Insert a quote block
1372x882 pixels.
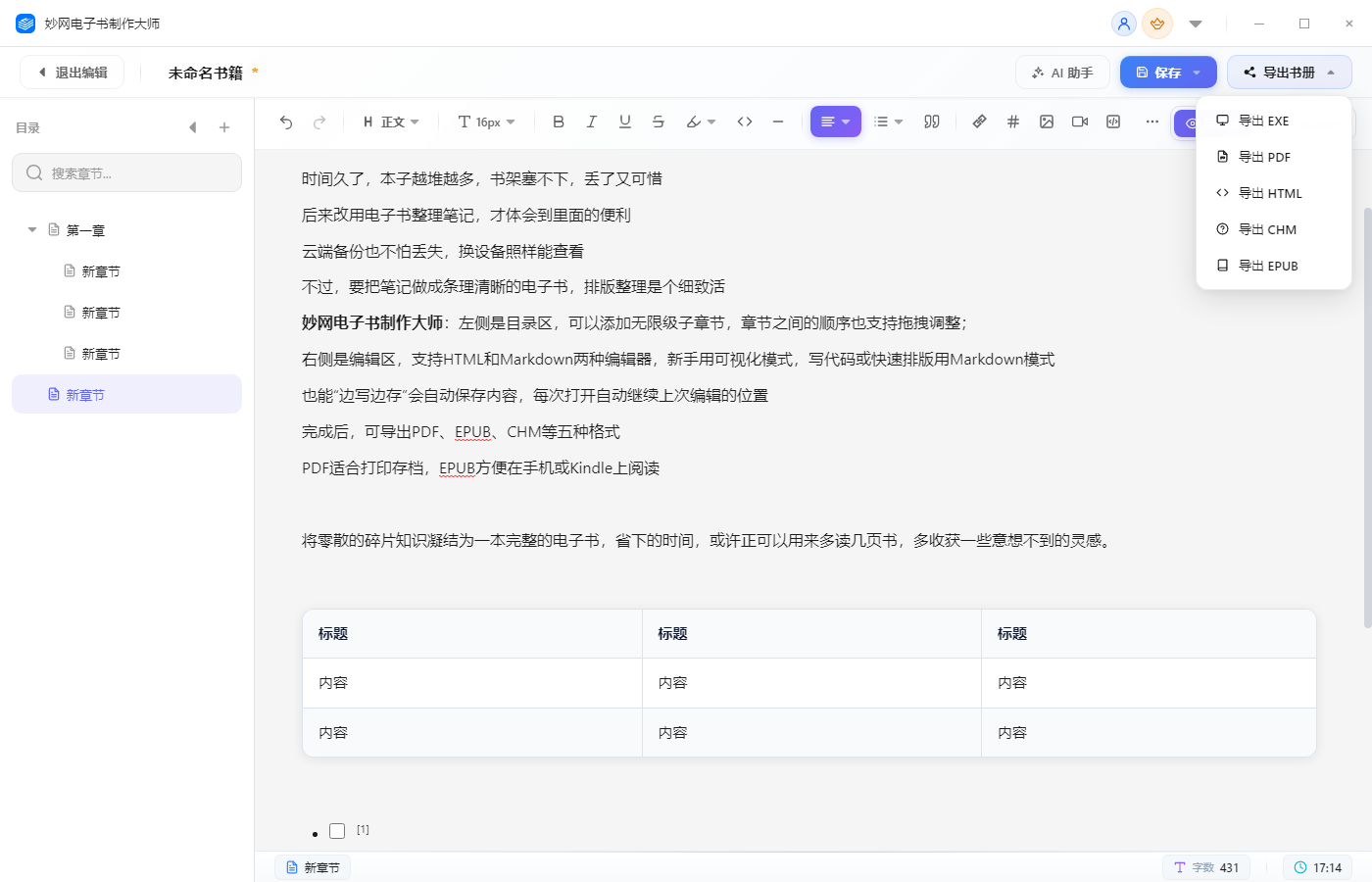[x=932, y=122]
